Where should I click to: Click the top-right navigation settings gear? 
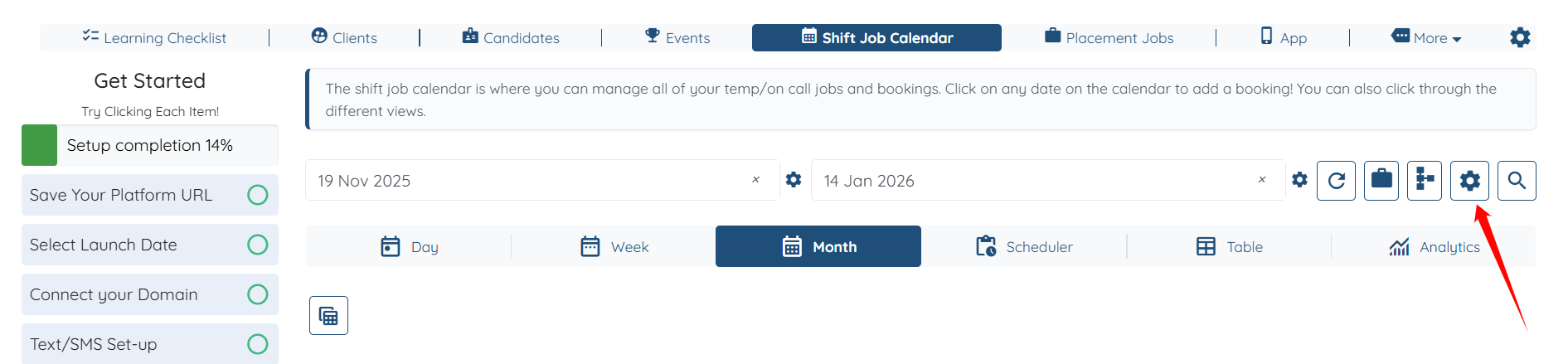coord(1520,37)
